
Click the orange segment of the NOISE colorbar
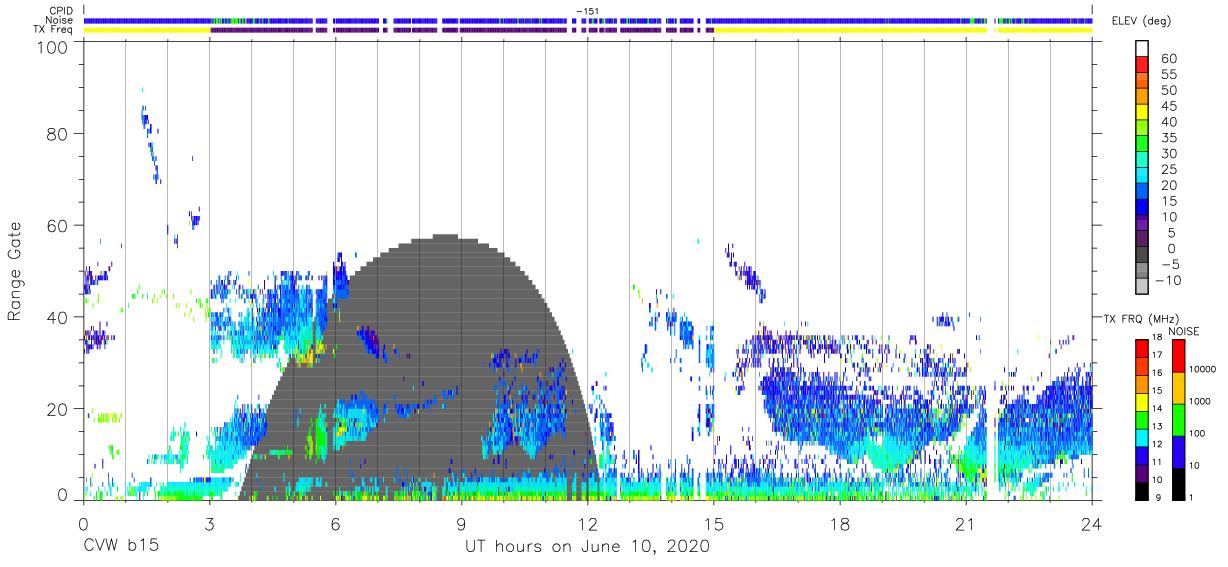pos(1178,387)
